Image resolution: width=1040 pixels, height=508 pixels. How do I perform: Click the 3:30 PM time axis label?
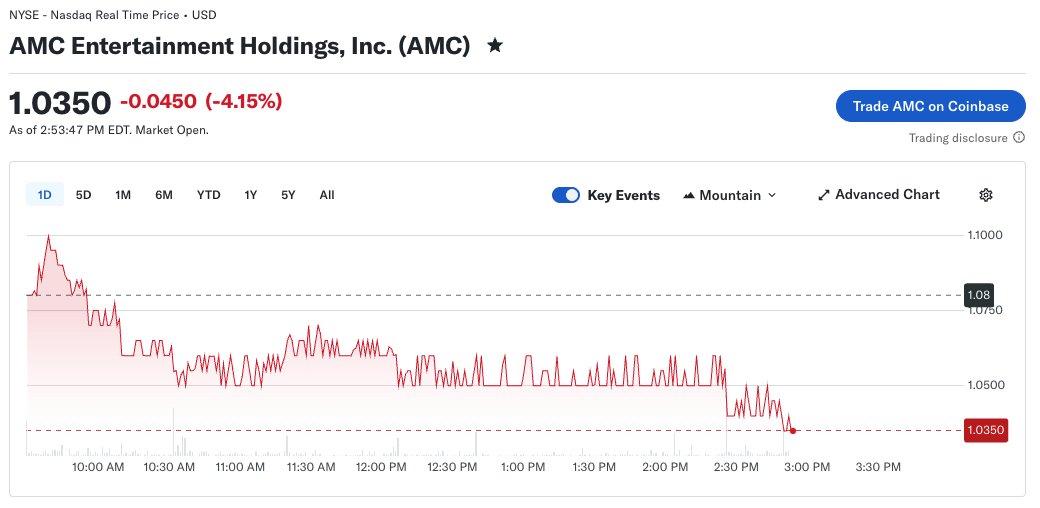878,467
